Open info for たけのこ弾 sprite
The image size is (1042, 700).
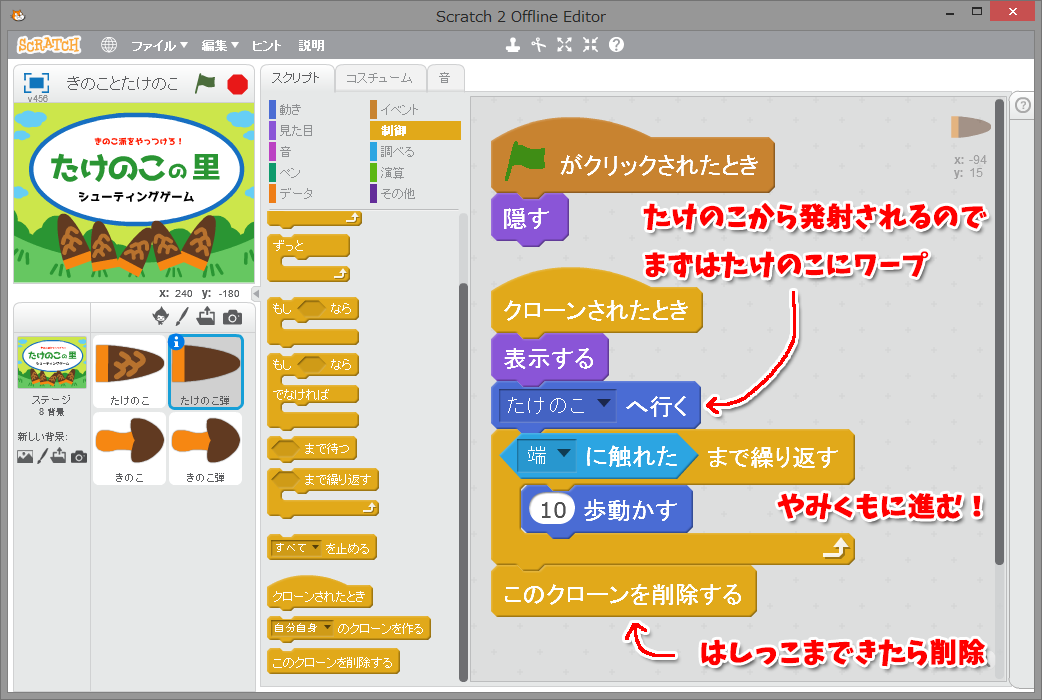click(x=176, y=342)
